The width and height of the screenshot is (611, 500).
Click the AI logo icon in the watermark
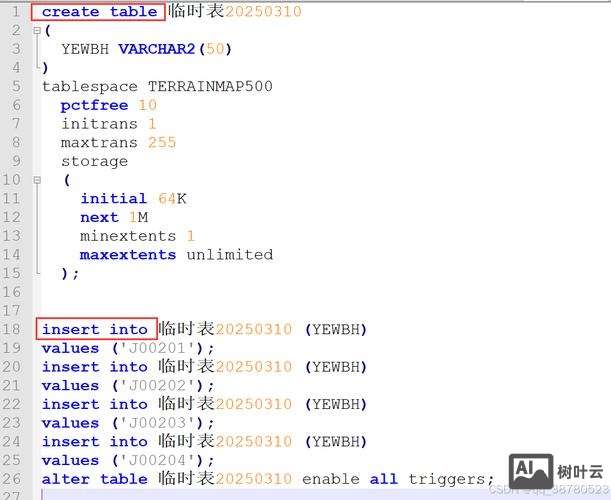531,471
